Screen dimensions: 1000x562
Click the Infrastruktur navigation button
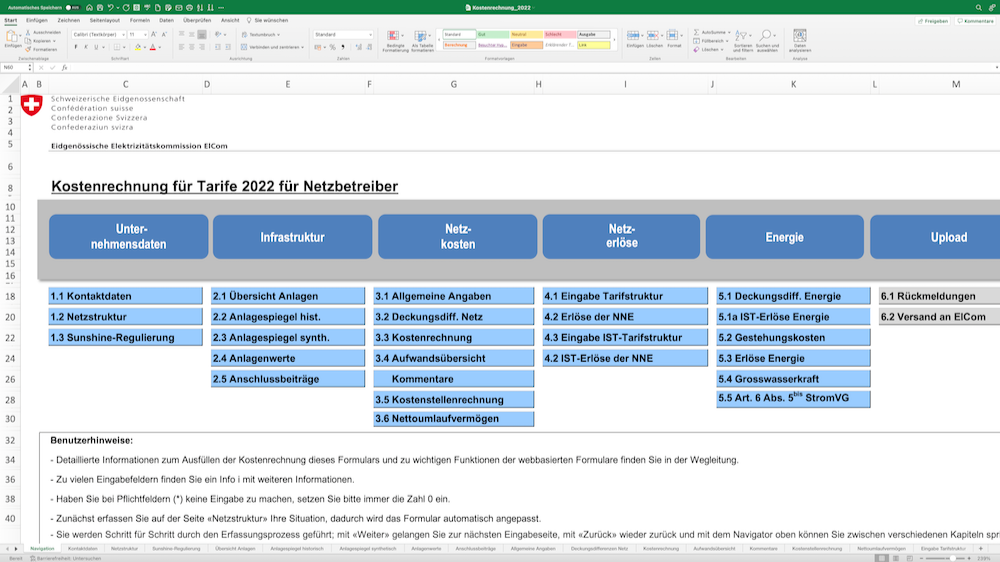click(x=292, y=238)
